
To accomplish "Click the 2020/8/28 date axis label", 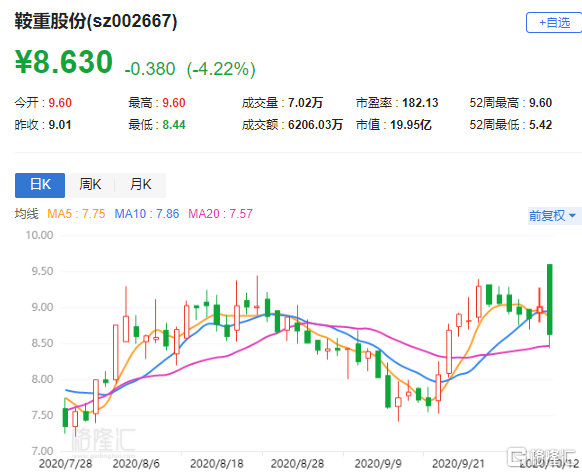I will pyautogui.click(x=297, y=464).
